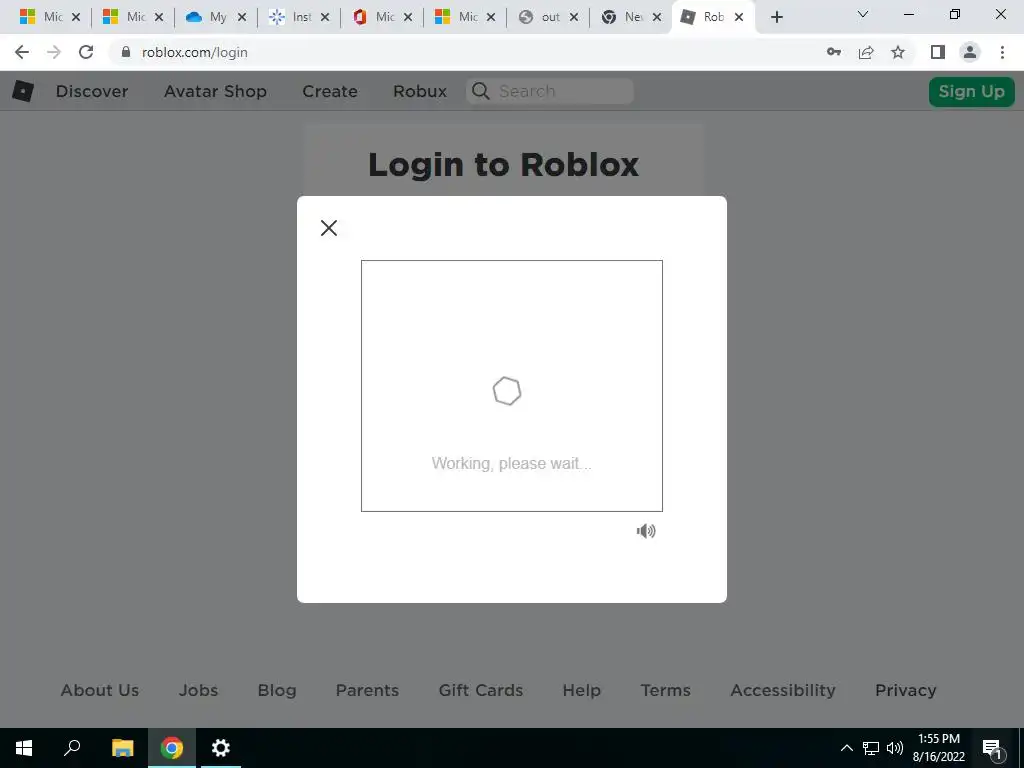Close the 'out' tab
Image resolution: width=1024 pixels, height=768 pixels.
point(574,17)
